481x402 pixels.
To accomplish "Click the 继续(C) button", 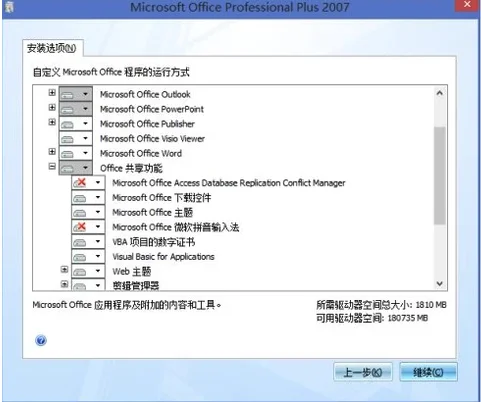I will coord(428,372).
